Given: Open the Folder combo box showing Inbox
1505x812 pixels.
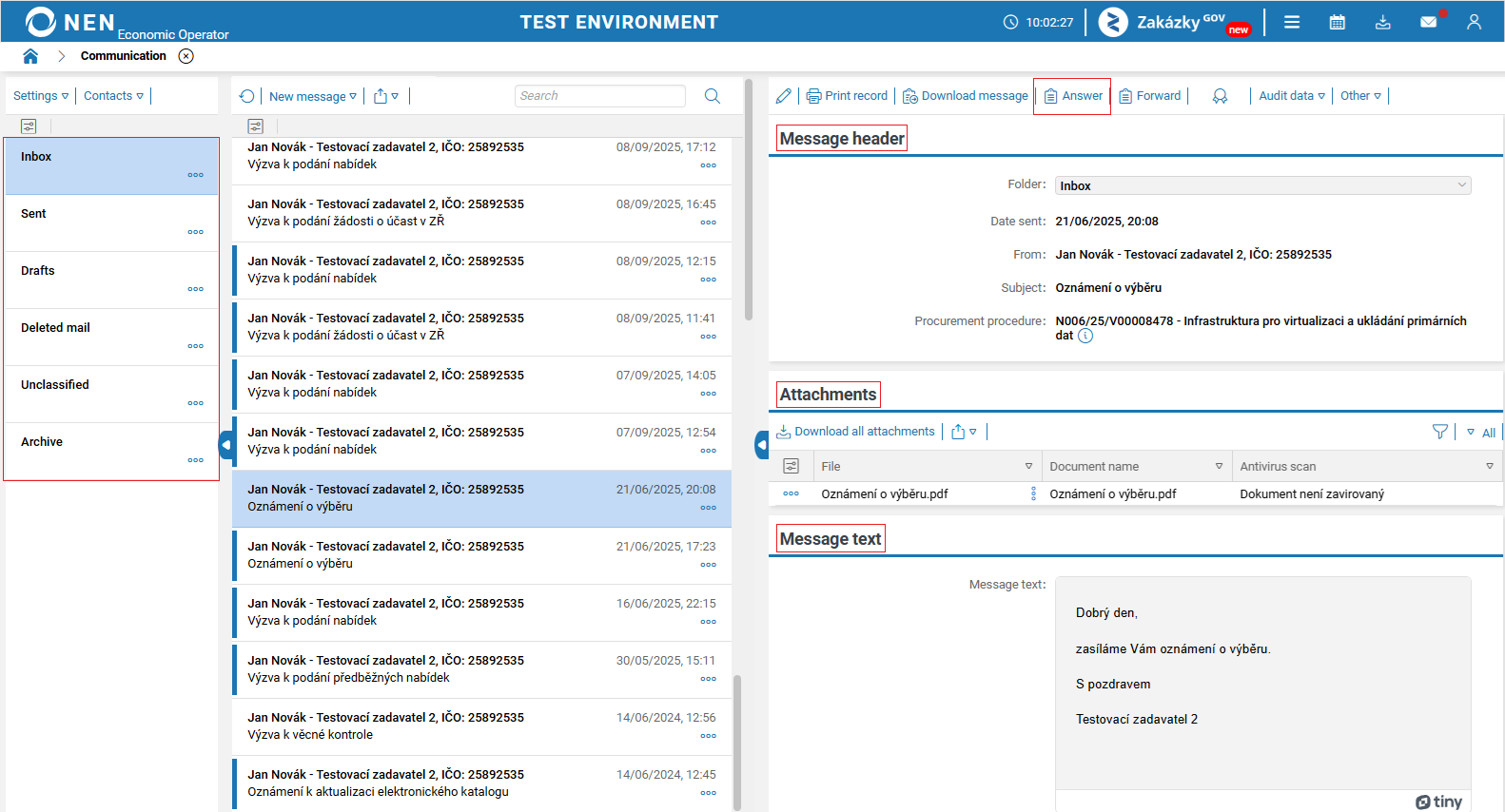Looking at the screenshot, I should (1262, 185).
